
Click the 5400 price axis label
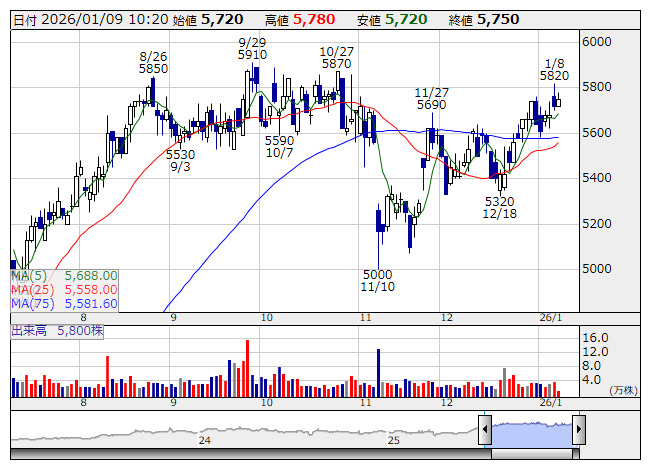tap(597, 178)
